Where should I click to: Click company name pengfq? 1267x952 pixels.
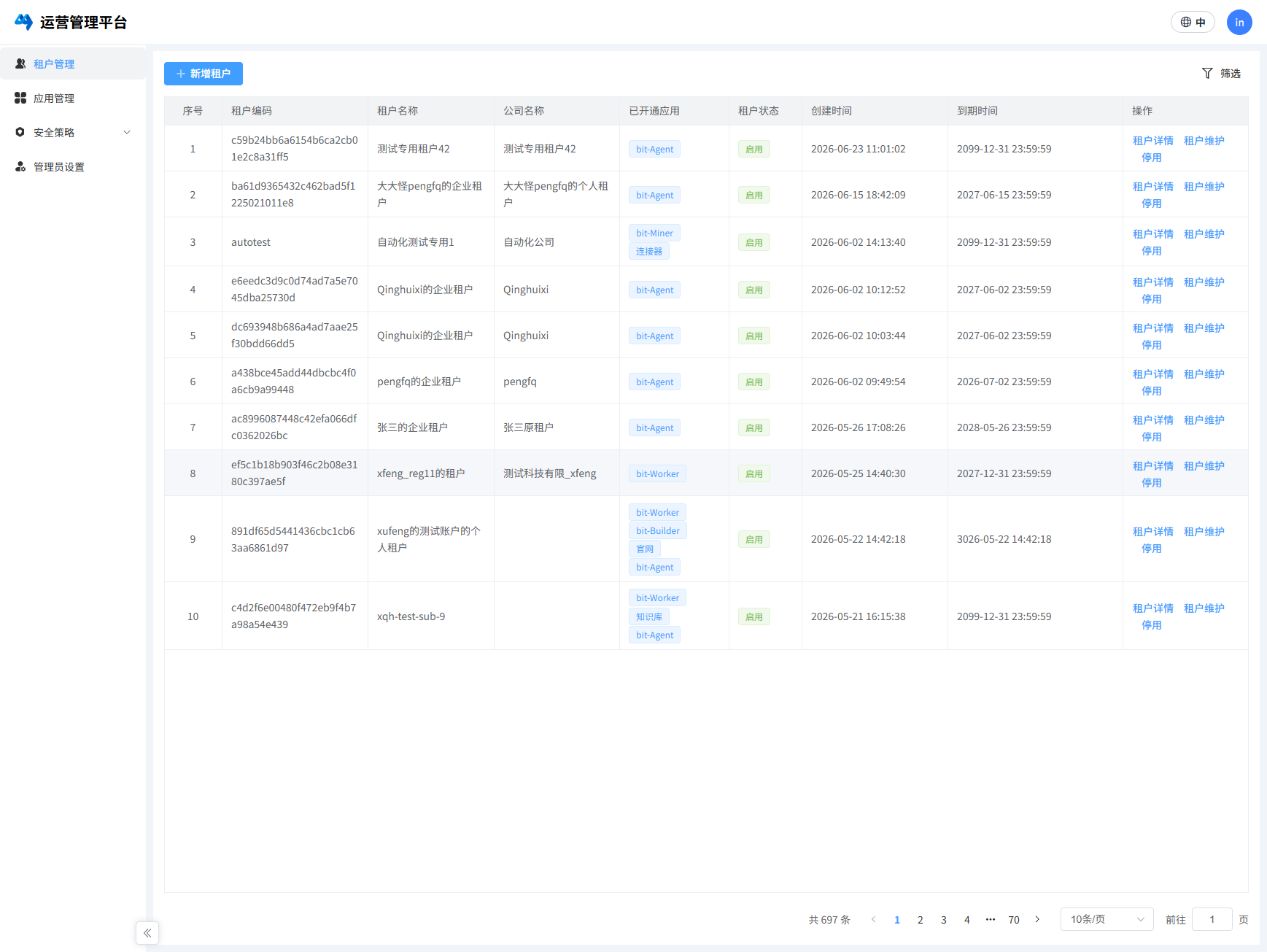tap(520, 381)
